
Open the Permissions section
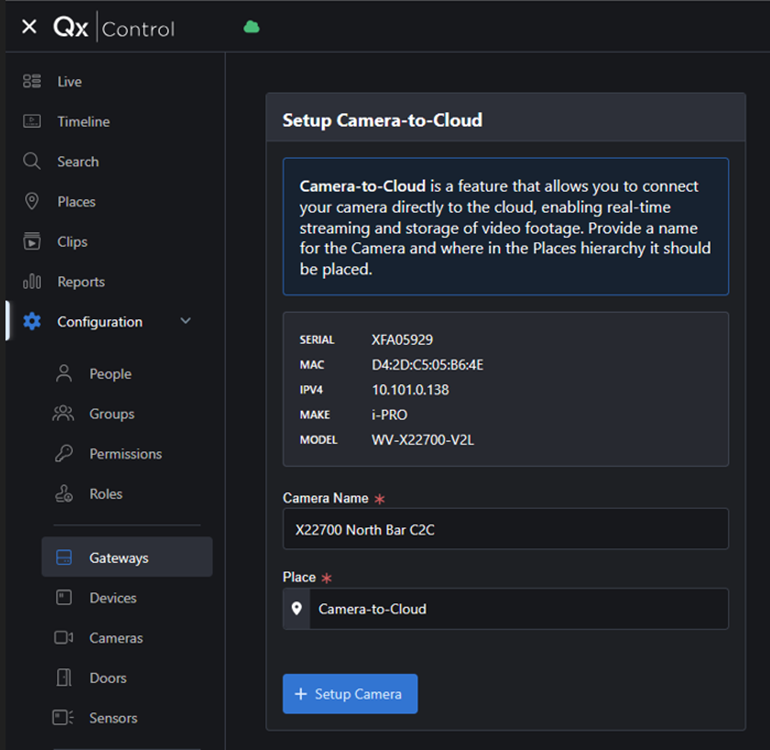pyautogui.click(x=125, y=453)
